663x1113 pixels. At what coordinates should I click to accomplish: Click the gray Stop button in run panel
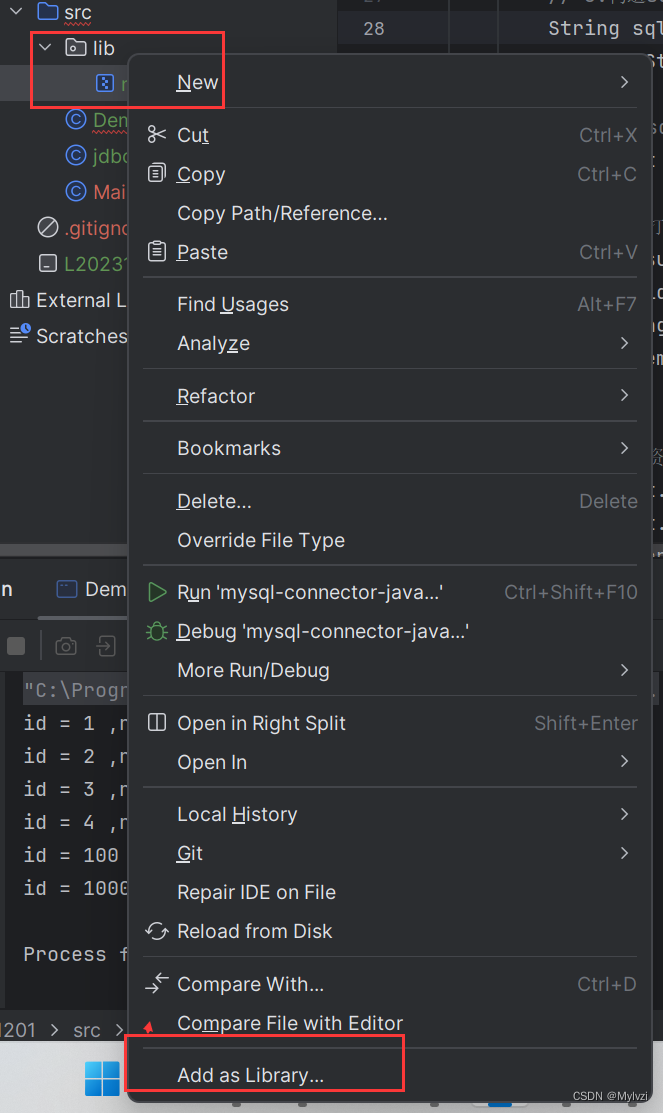click(16, 645)
